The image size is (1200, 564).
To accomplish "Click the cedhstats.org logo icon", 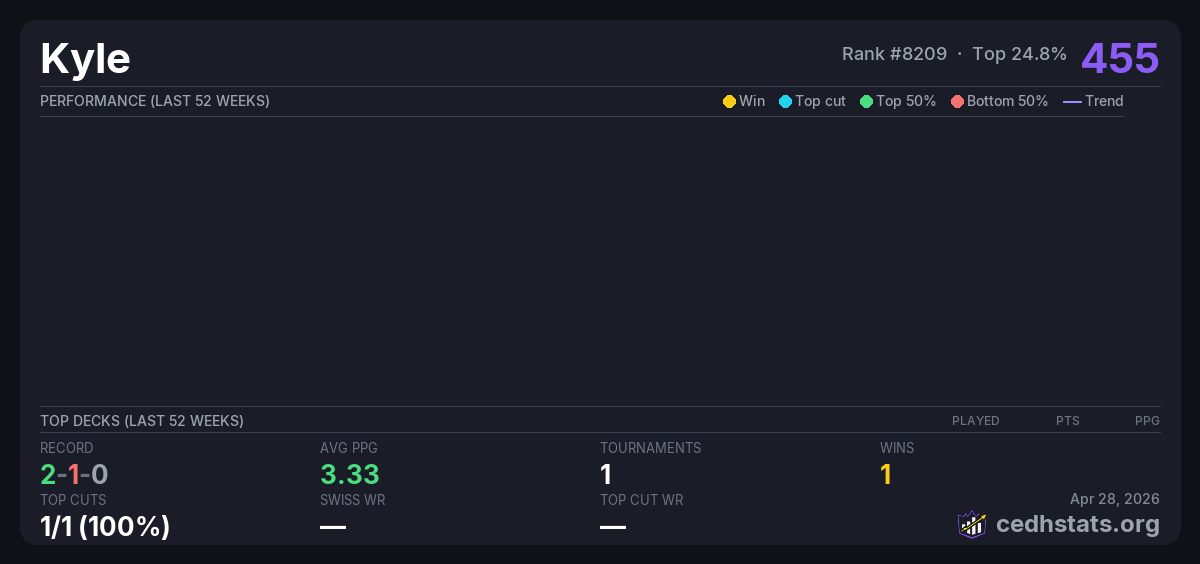I will coord(971,524).
